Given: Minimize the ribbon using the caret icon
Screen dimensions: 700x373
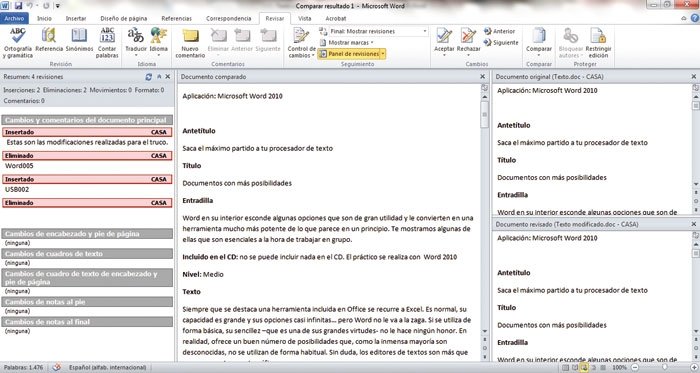Looking at the screenshot, I should pos(684,18).
